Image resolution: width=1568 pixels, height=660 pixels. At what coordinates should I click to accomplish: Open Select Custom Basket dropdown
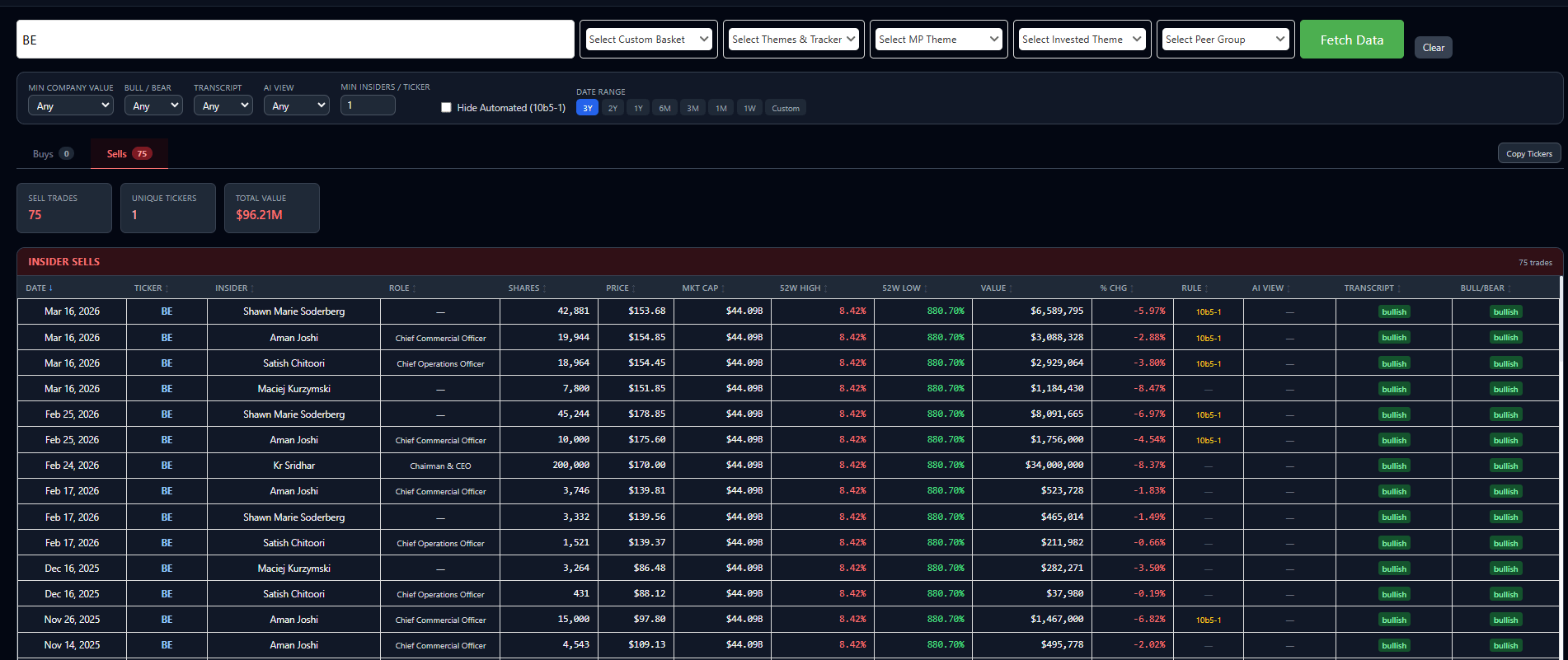(648, 40)
